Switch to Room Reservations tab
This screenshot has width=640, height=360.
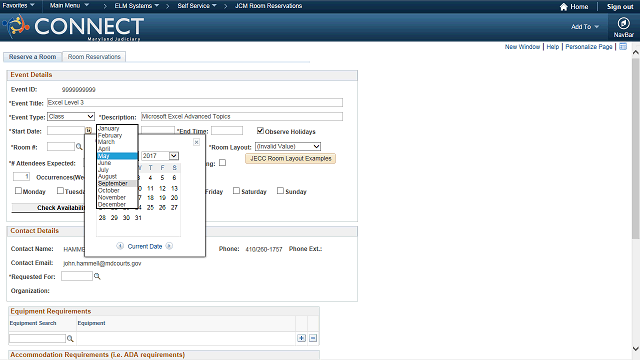click(x=94, y=57)
